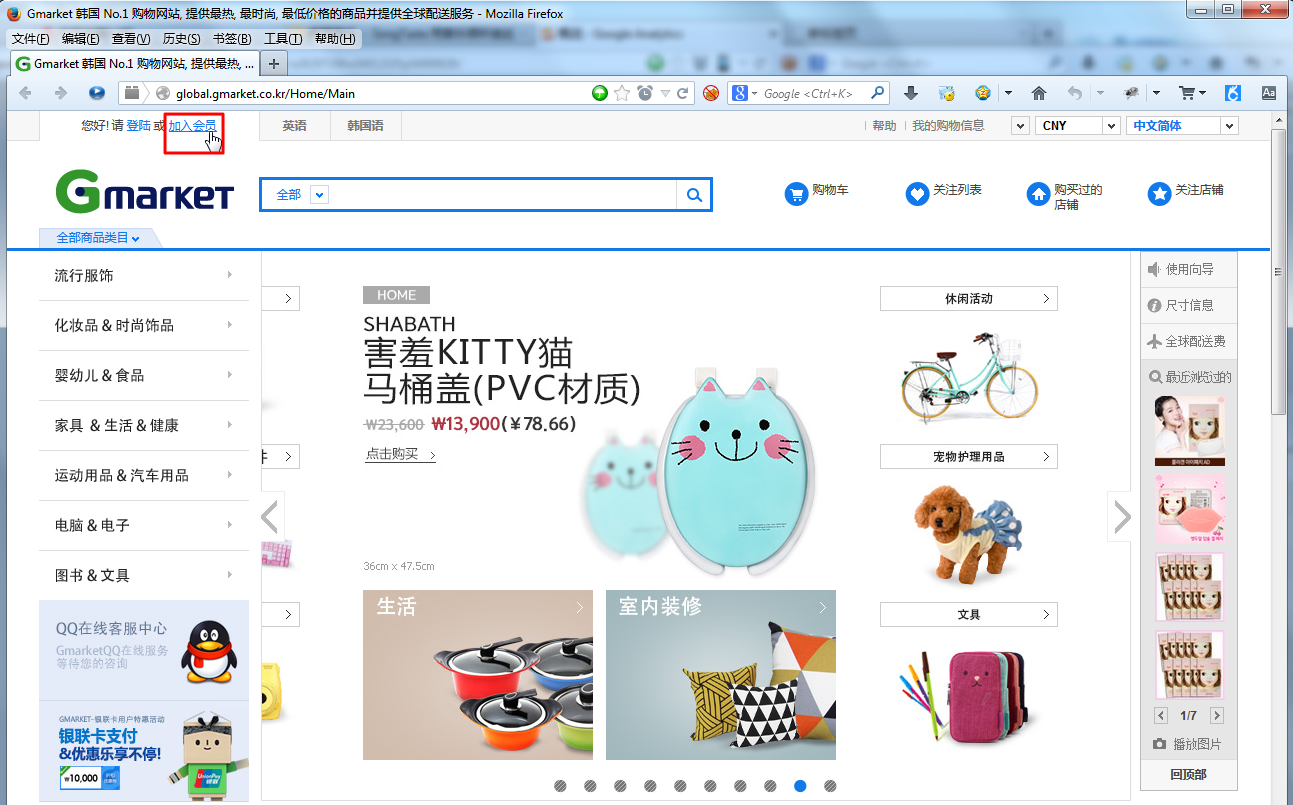The width and height of the screenshot is (1293, 805).
Task: Click the Gmarket search magnifier button
Action: pos(694,195)
